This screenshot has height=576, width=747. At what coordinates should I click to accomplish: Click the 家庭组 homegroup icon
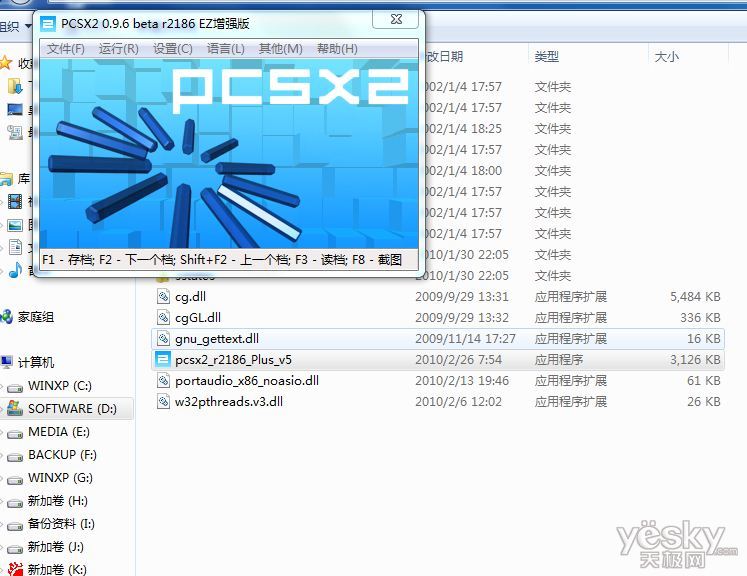point(7,316)
